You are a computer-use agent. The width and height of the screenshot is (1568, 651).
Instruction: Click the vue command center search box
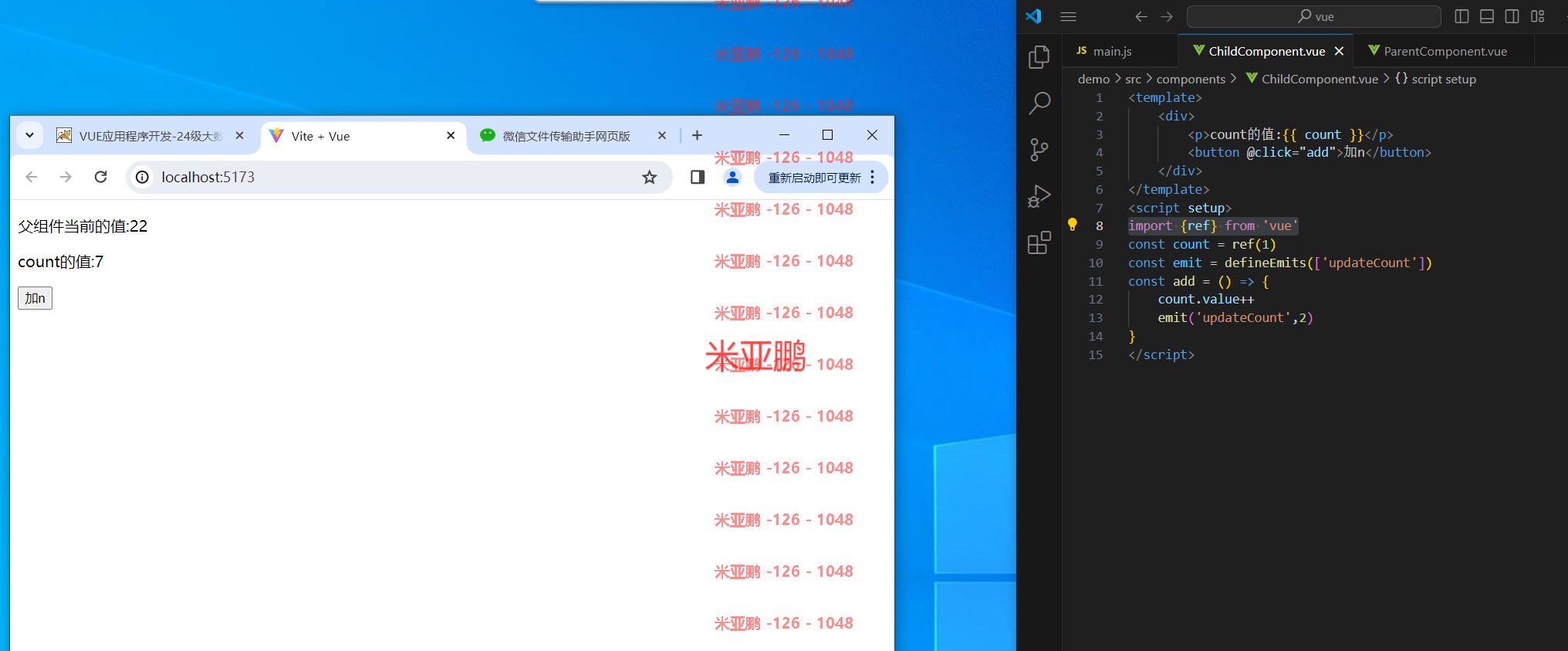pos(1313,16)
